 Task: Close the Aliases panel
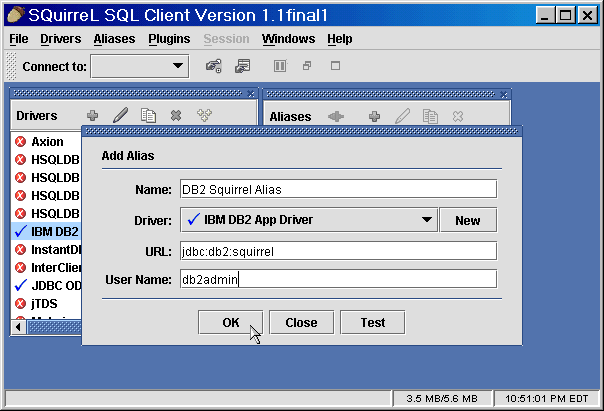pos(504,94)
